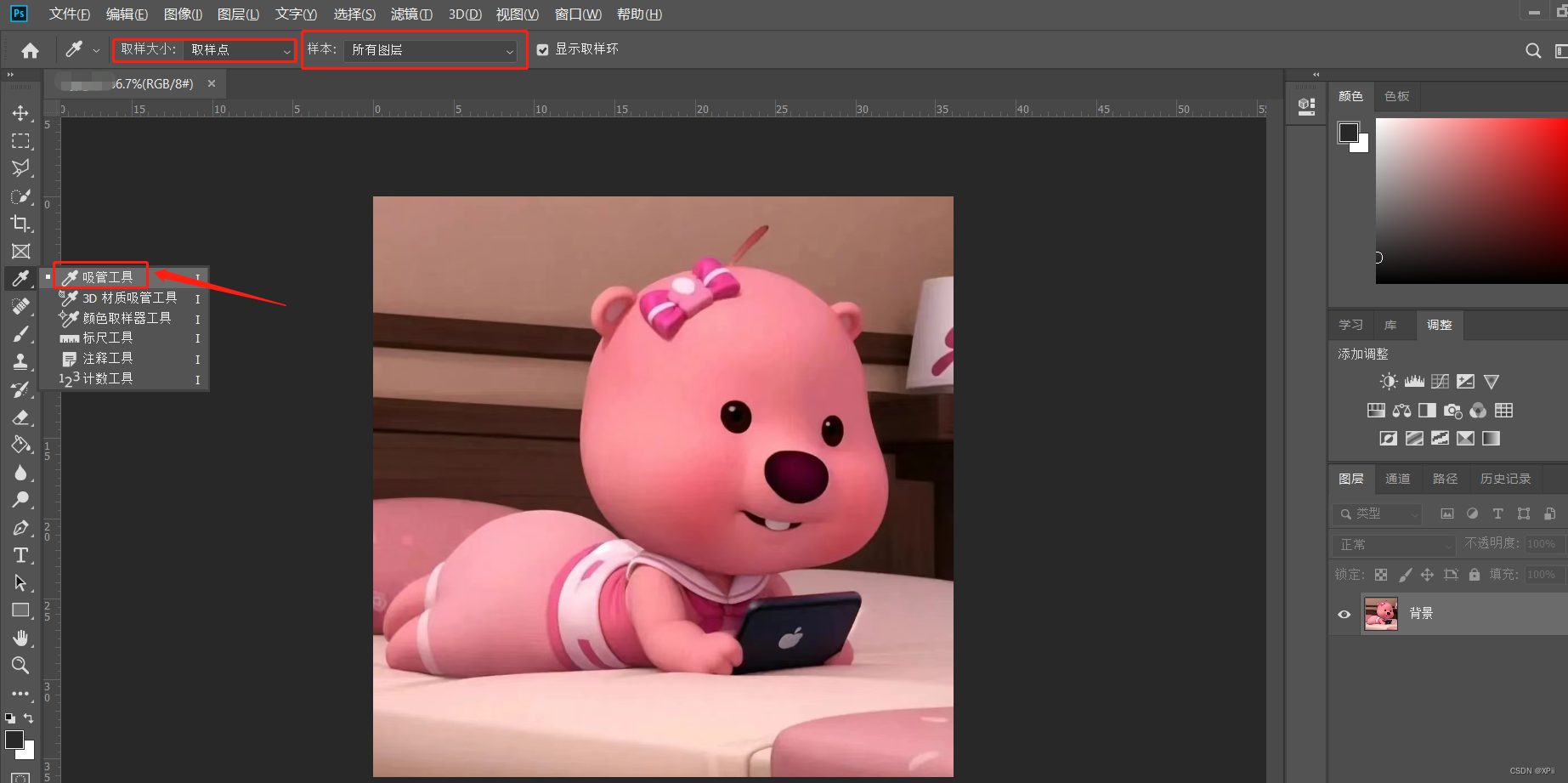The height and width of the screenshot is (783, 1568).
Task: Select the Pen tool
Action: (x=20, y=528)
